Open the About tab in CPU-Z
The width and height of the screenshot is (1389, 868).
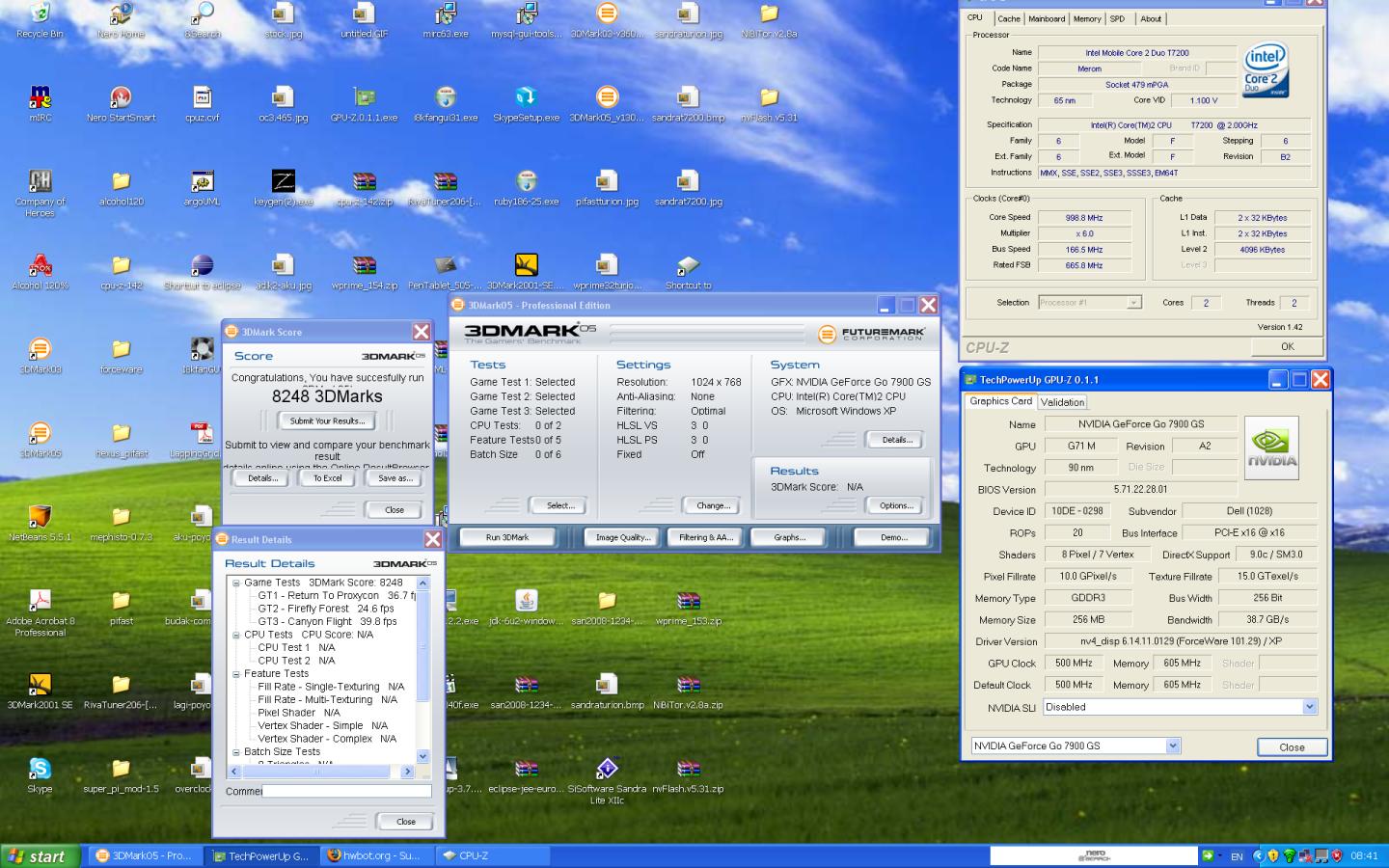pyautogui.click(x=1152, y=18)
